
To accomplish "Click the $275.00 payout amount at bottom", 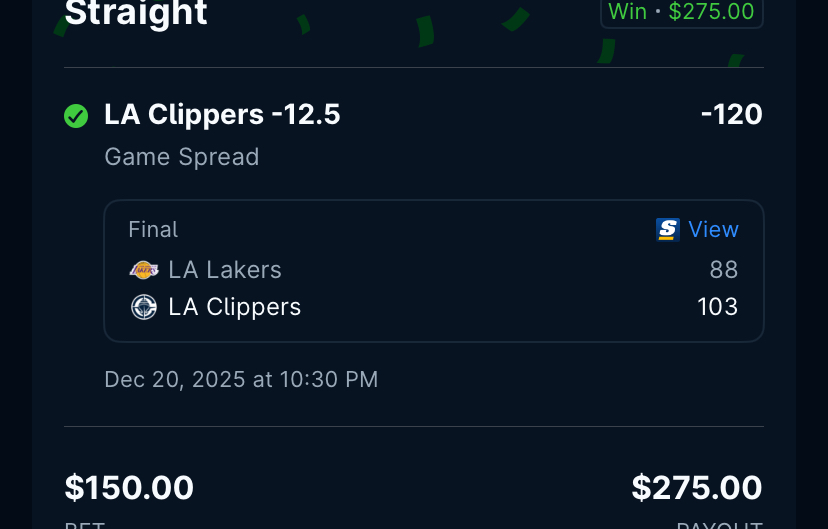I will [x=697, y=488].
